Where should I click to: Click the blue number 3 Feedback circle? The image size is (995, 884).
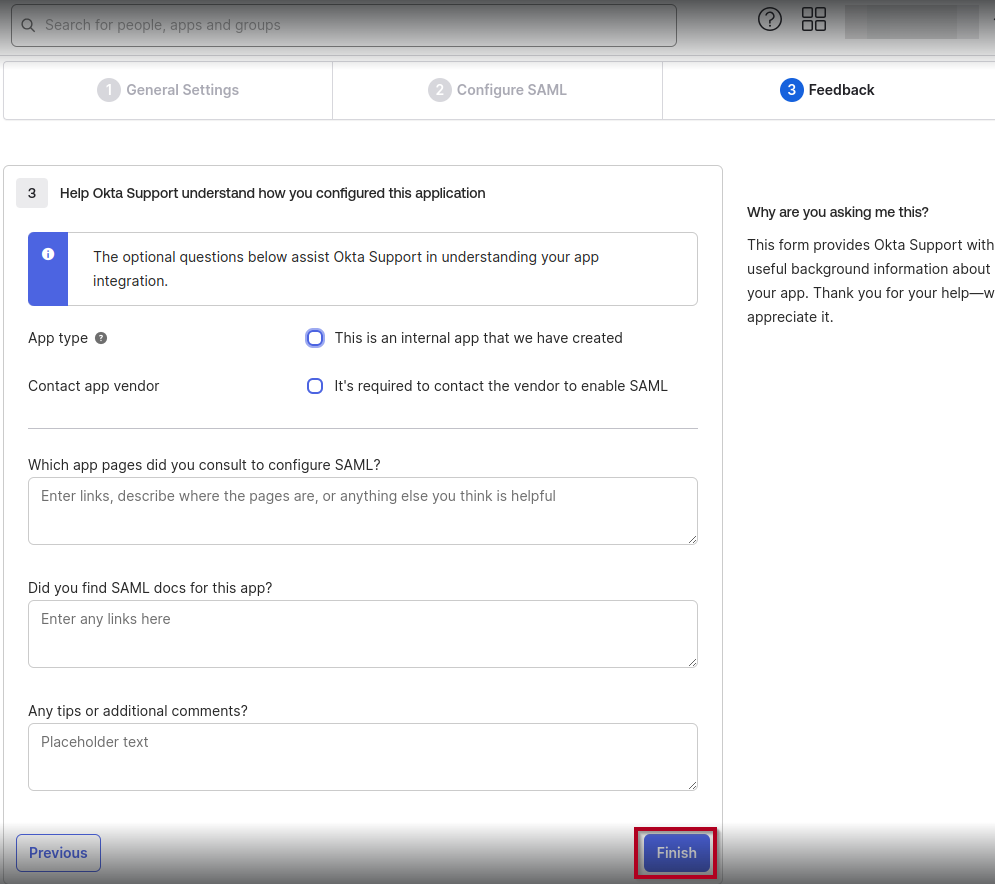pos(791,90)
